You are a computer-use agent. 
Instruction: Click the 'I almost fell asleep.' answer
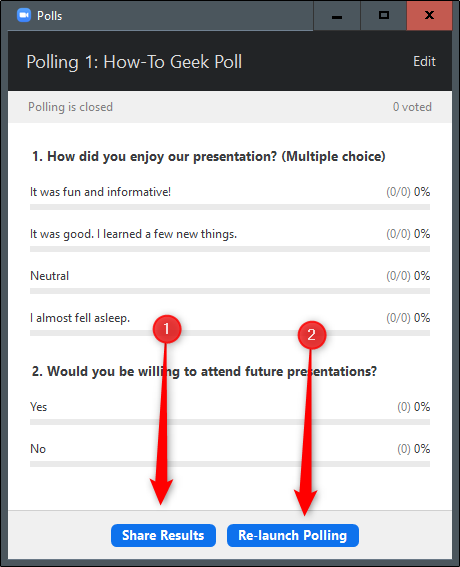pyautogui.click(x=80, y=318)
